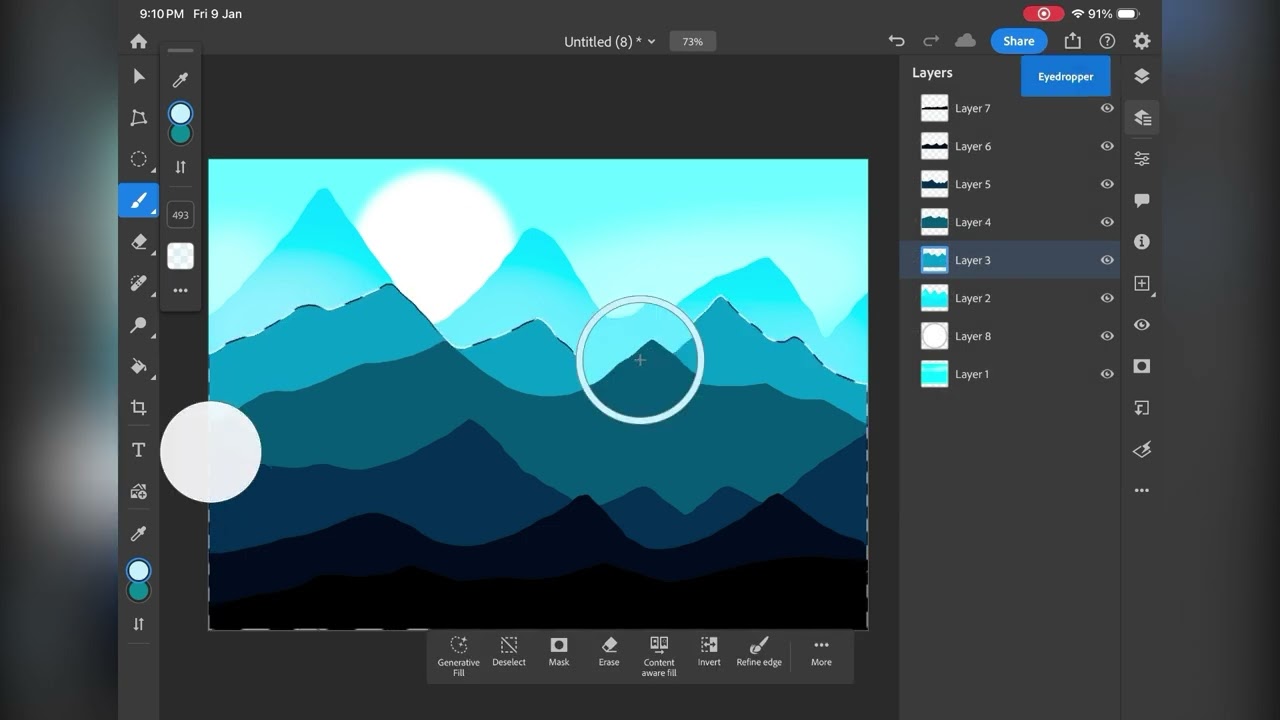Add a new layer

click(x=1142, y=284)
